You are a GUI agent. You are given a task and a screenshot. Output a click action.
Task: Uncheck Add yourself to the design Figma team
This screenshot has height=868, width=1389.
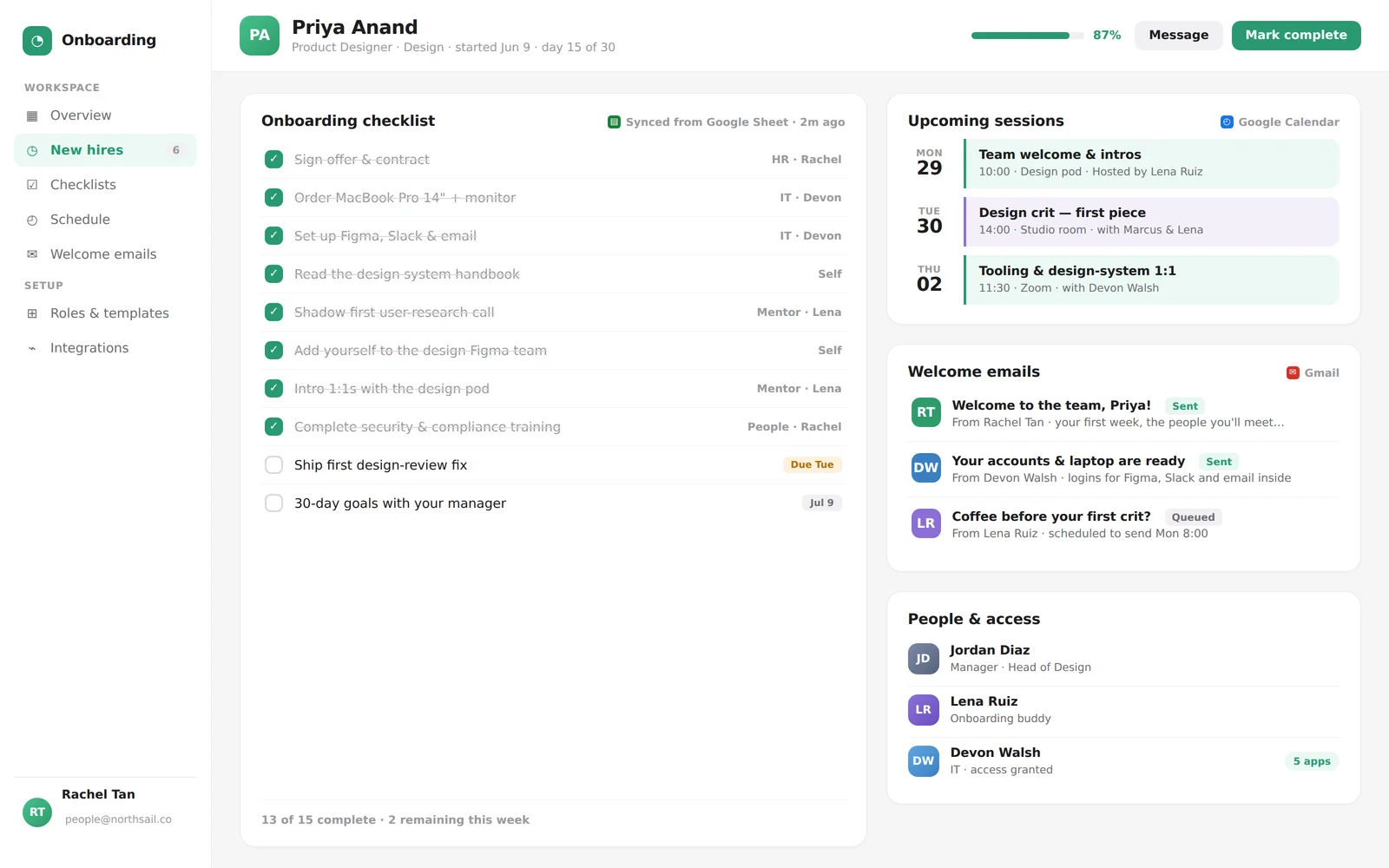pyautogui.click(x=273, y=351)
